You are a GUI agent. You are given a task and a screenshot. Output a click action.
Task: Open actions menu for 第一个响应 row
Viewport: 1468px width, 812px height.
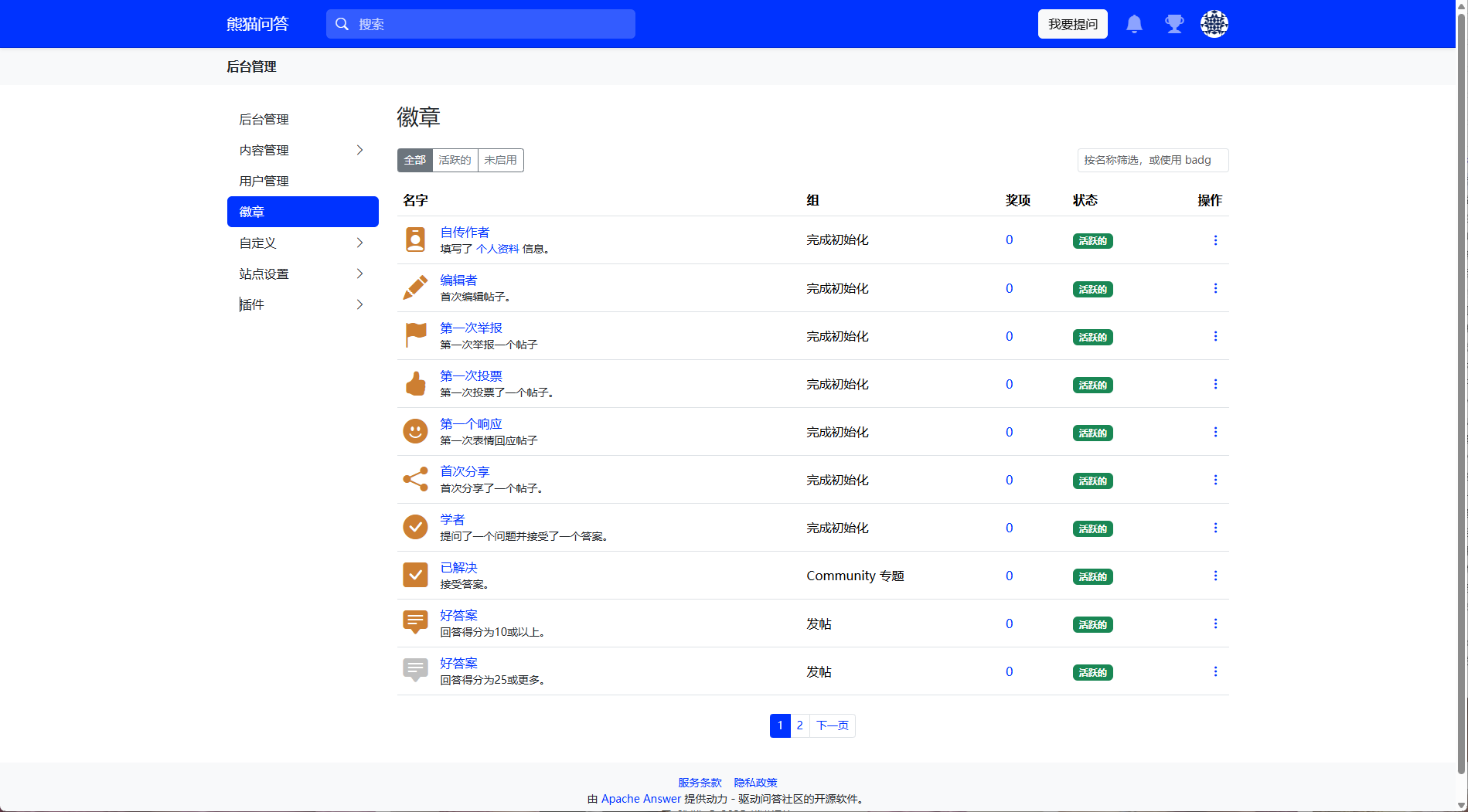pyautogui.click(x=1215, y=432)
